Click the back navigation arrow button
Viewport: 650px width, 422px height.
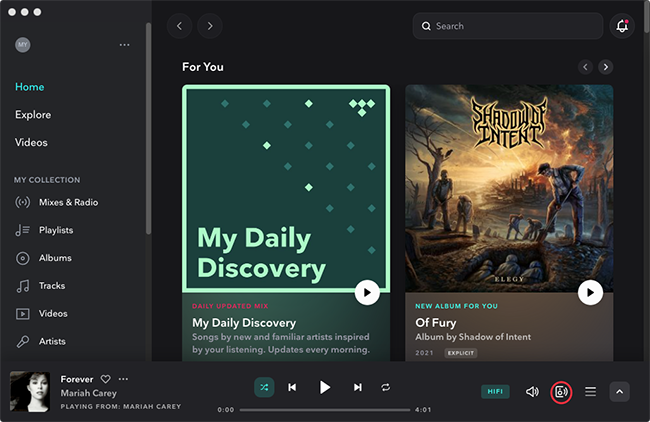point(179,26)
